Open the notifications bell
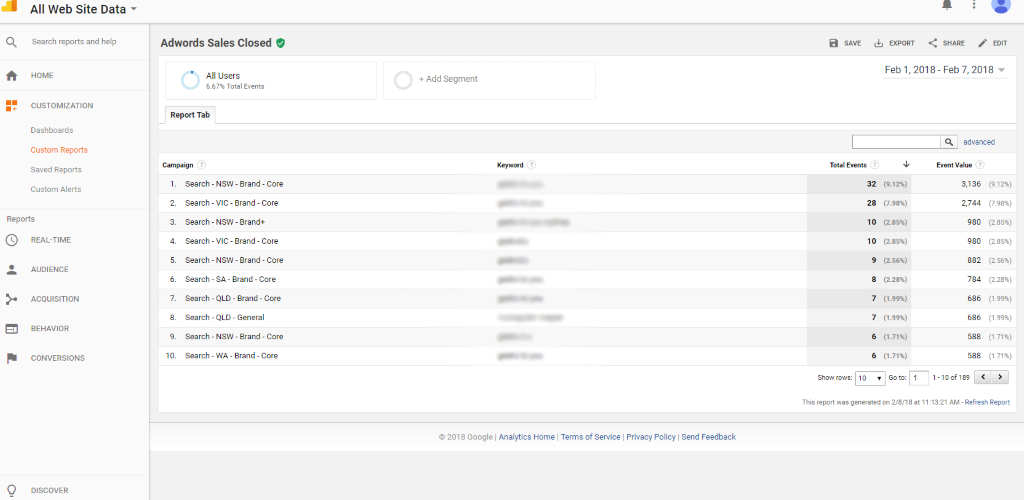Image resolution: width=1024 pixels, height=500 pixels. [947, 5]
